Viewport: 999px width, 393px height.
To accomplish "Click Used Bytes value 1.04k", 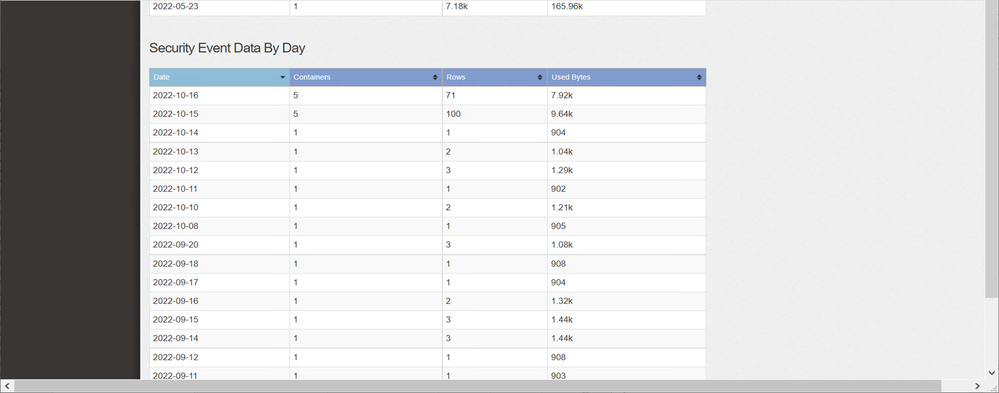I will pyautogui.click(x=562, y=152).
